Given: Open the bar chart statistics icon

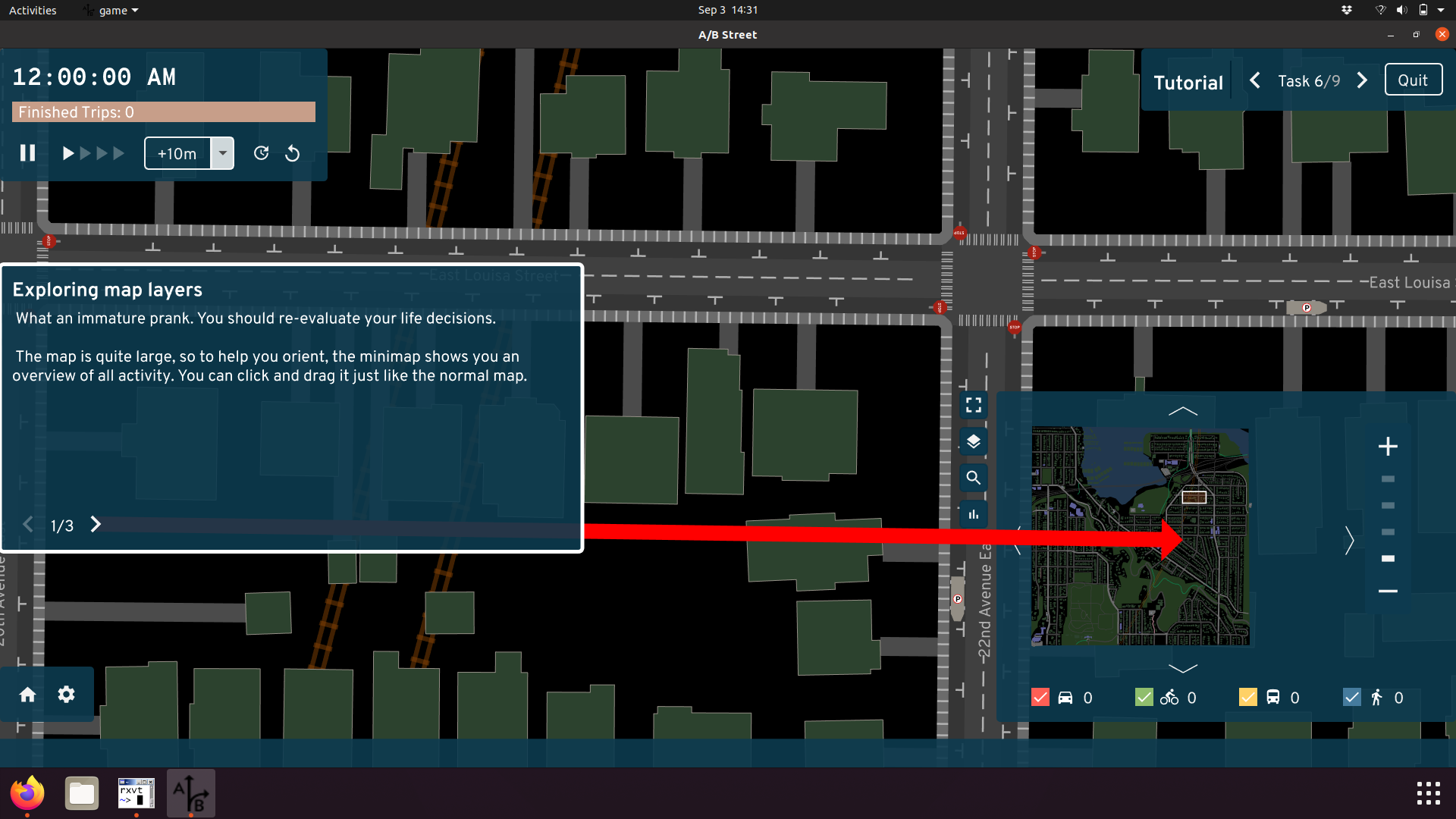Looking at the screenshot, I should coord(974,514).
